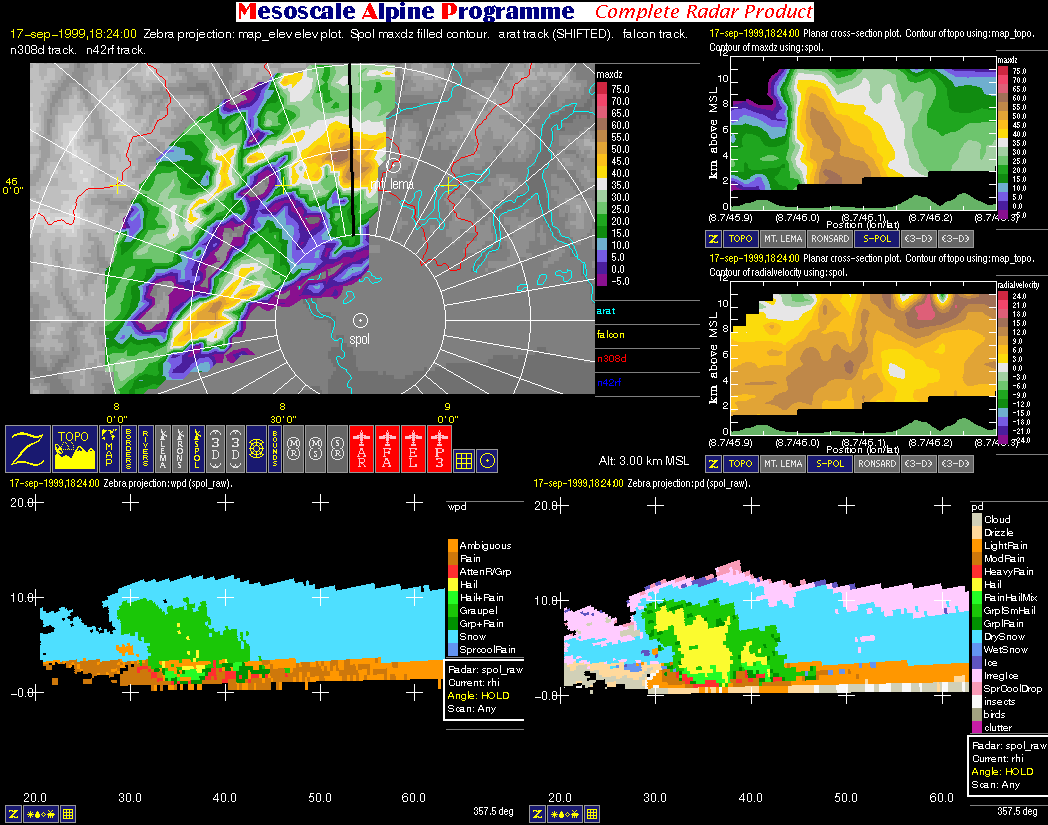Viewport: 1048px width, 825px height.
Task: Click the weather symbols icon under wpd plot
Action: pos(41,814)
